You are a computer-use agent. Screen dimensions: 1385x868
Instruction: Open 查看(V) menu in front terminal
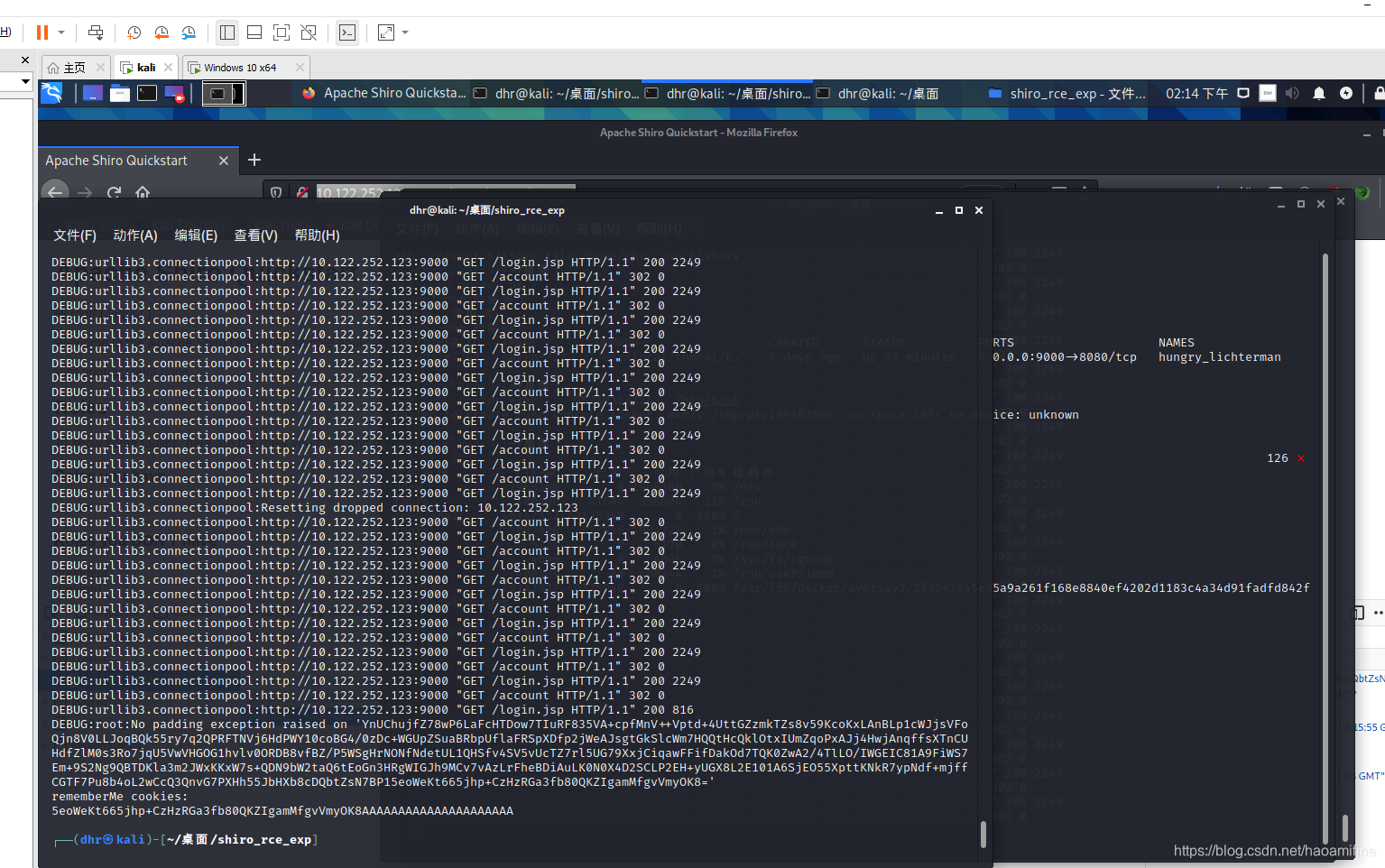(256, 235)
